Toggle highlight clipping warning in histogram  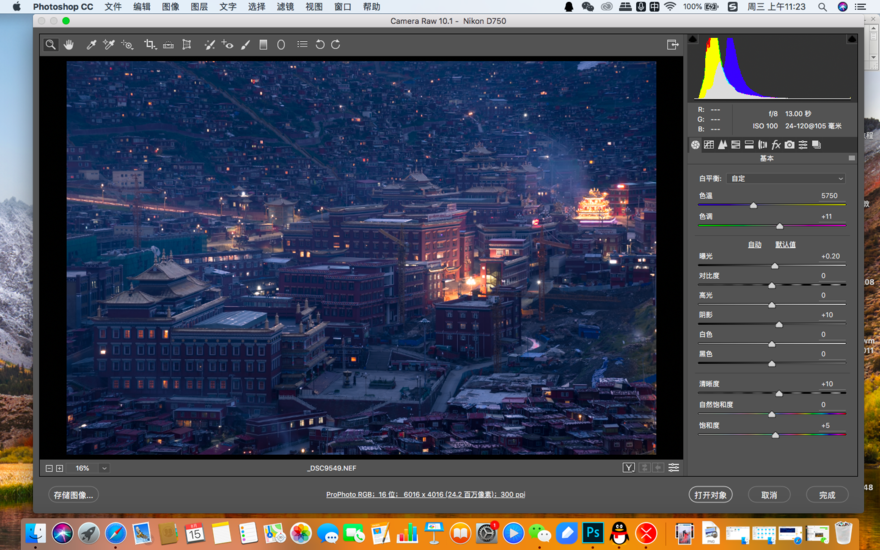pos(851,40)
